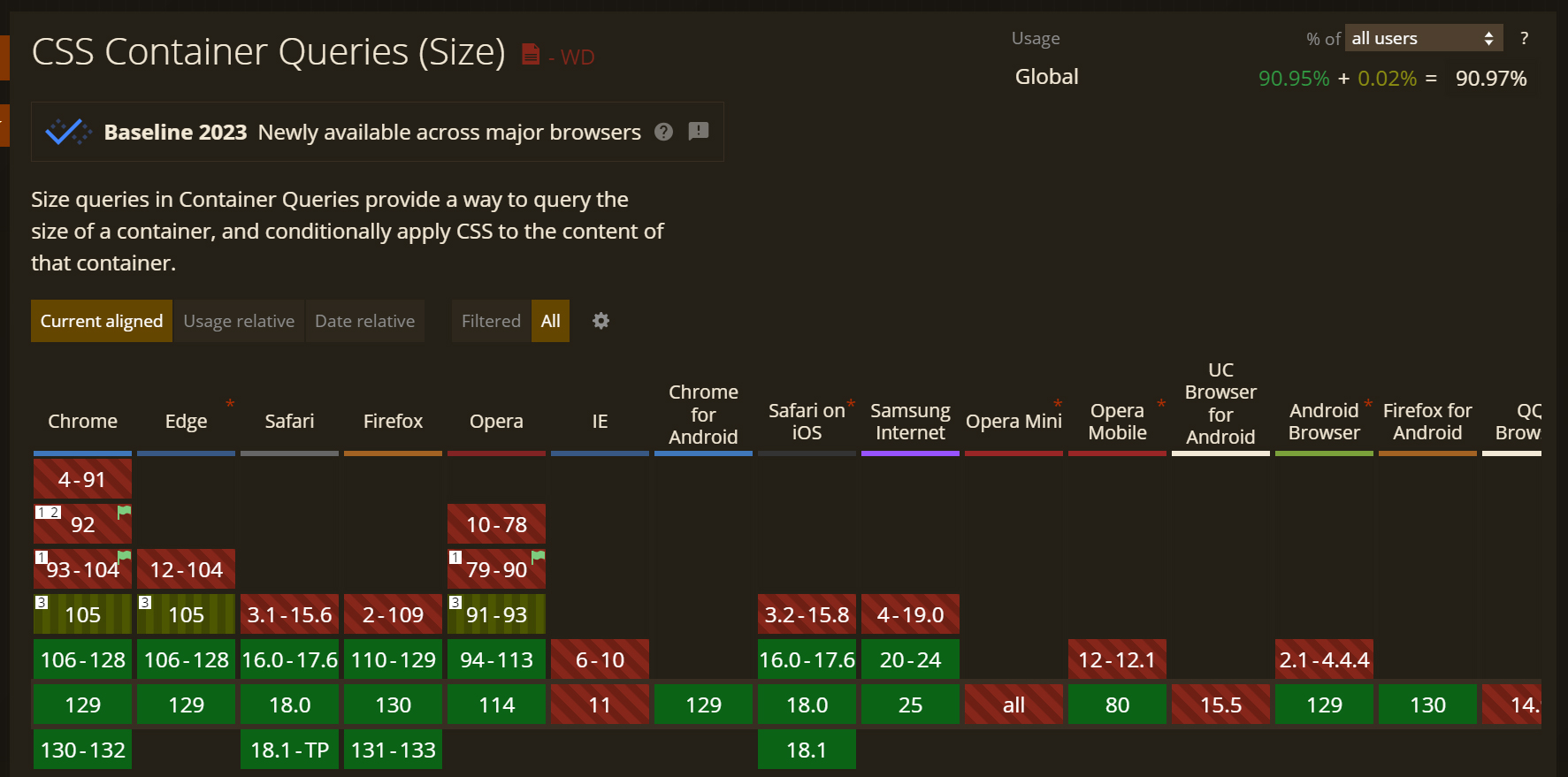Click the green flag on Opera 79-90
Screen dimensions: 1568x777
pos(539,557)
